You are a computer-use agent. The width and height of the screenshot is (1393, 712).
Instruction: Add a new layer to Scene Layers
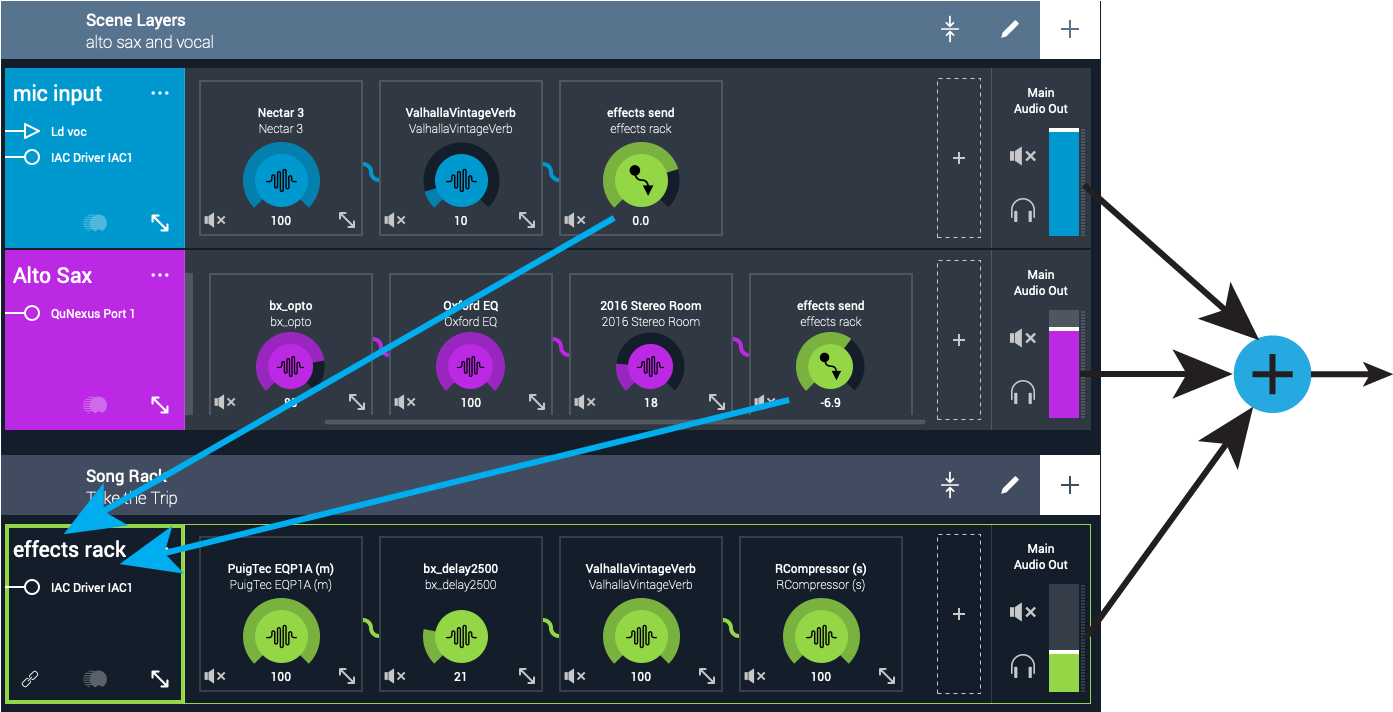(x=1070, y=29)
